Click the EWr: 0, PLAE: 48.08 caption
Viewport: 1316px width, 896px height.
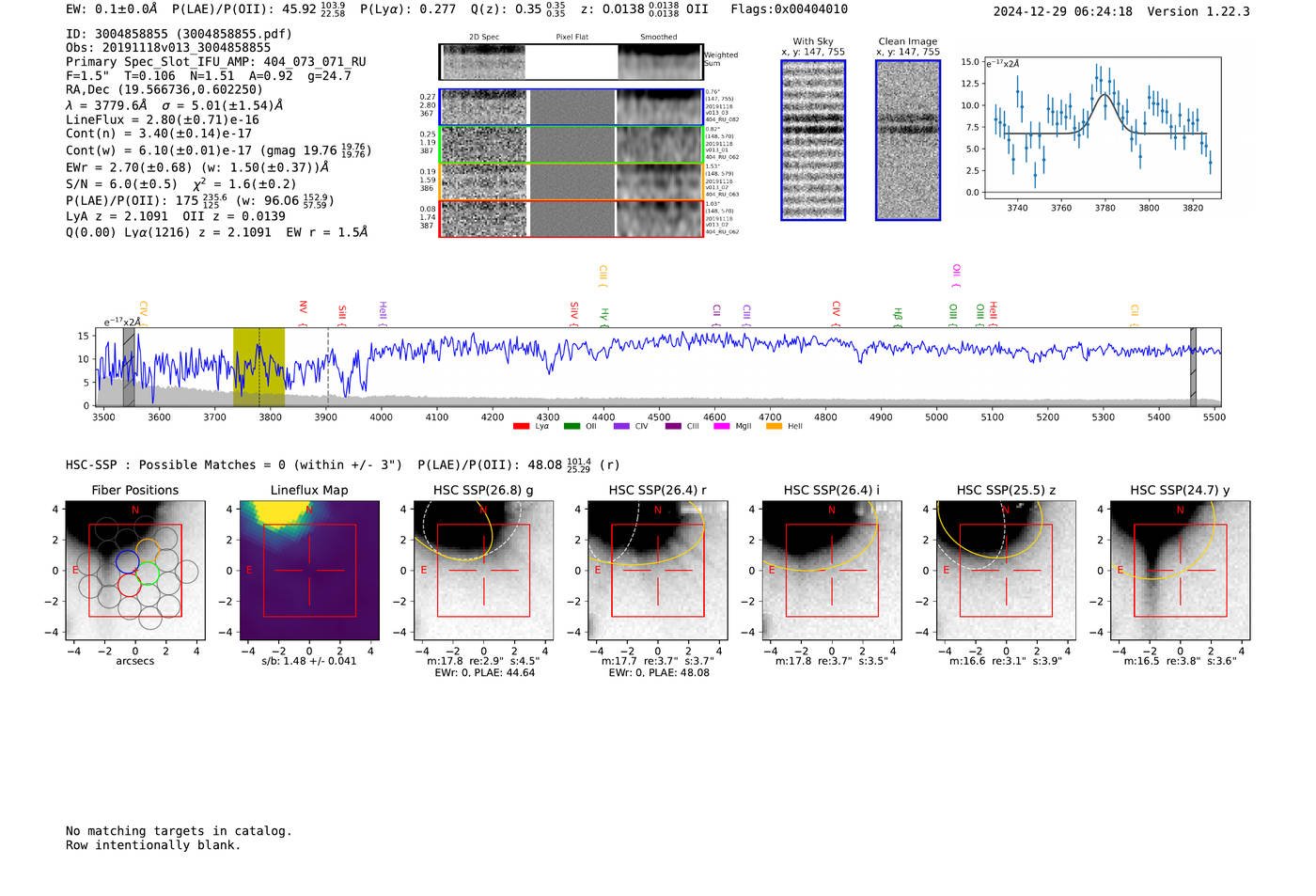point(659,673)
